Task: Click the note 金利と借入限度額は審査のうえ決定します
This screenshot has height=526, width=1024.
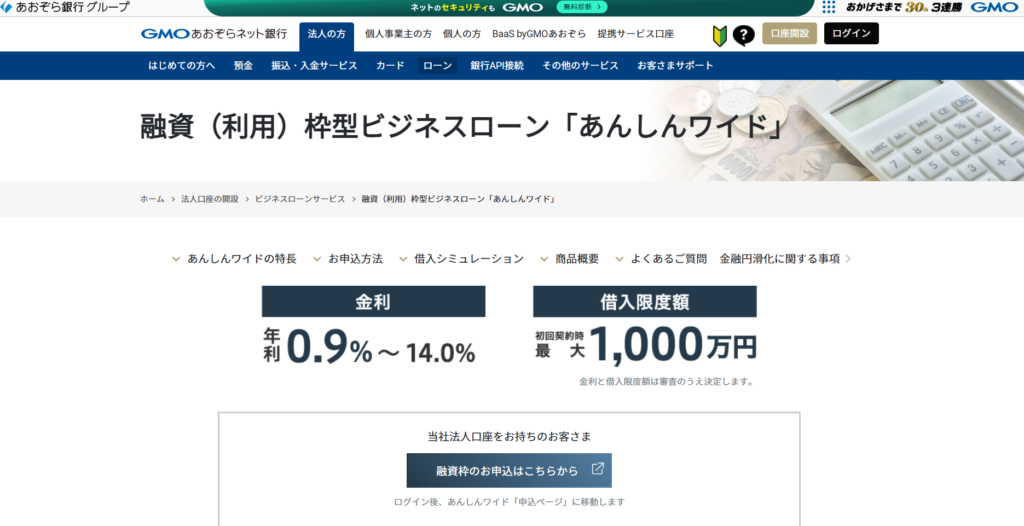Action: 667,382
